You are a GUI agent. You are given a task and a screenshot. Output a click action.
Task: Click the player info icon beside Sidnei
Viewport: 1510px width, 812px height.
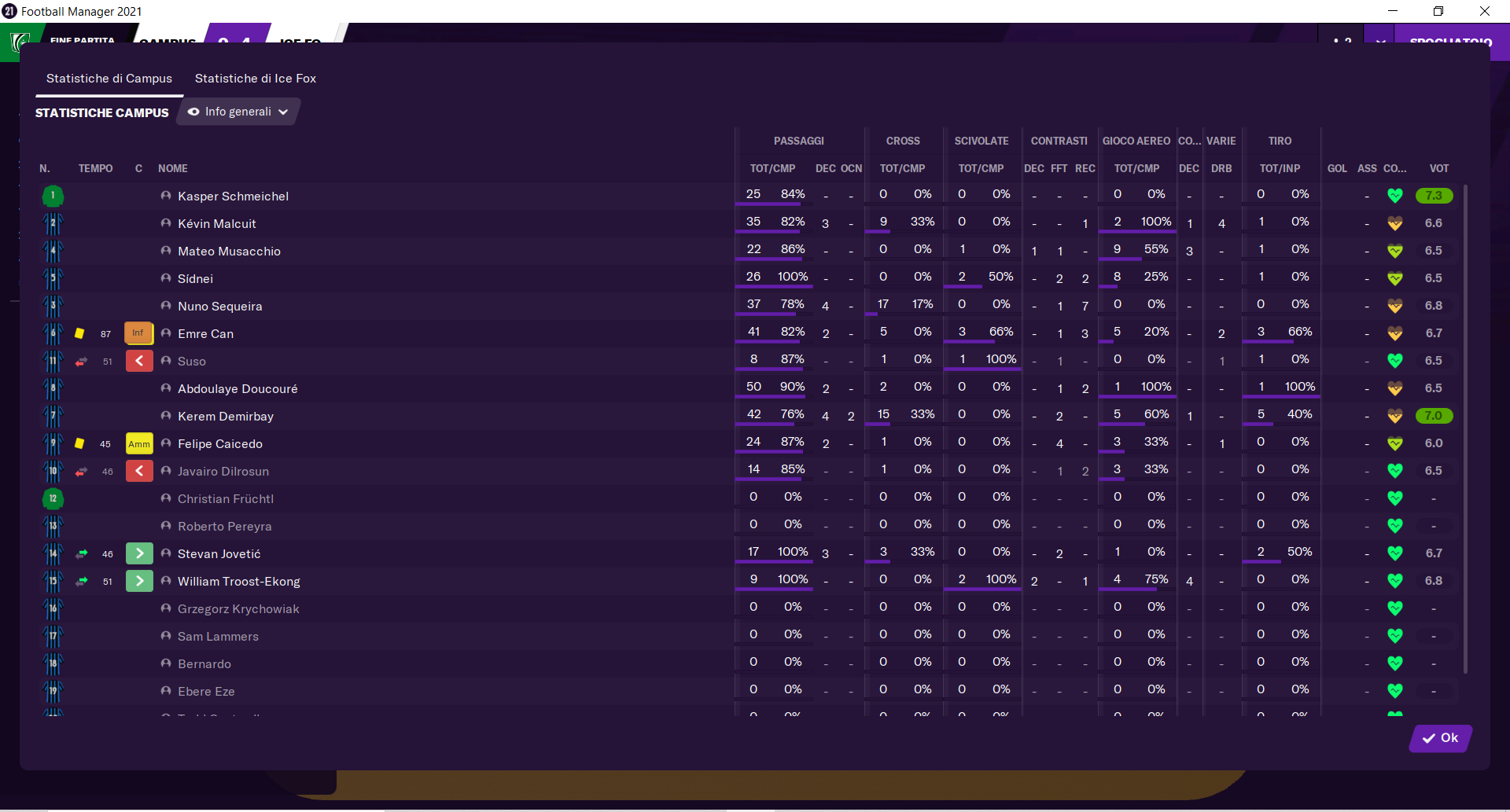[x=166, y=278]
